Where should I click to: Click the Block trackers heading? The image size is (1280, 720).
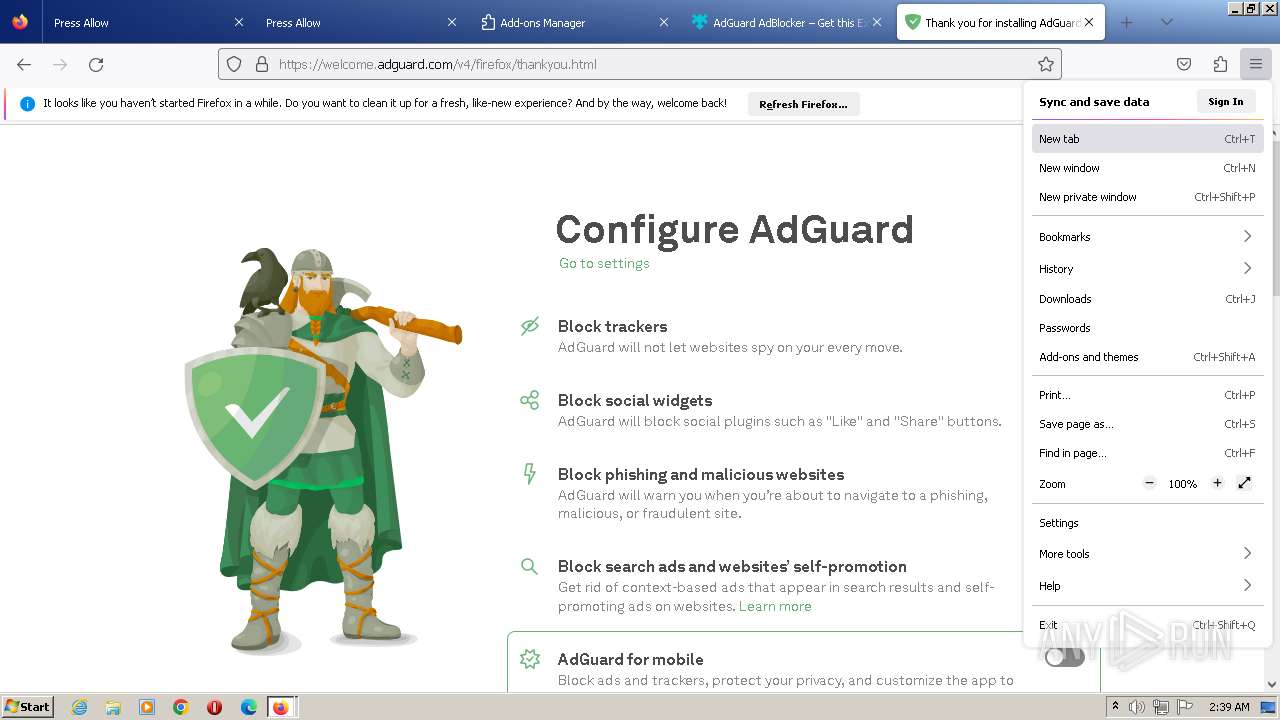pos(612,326)
